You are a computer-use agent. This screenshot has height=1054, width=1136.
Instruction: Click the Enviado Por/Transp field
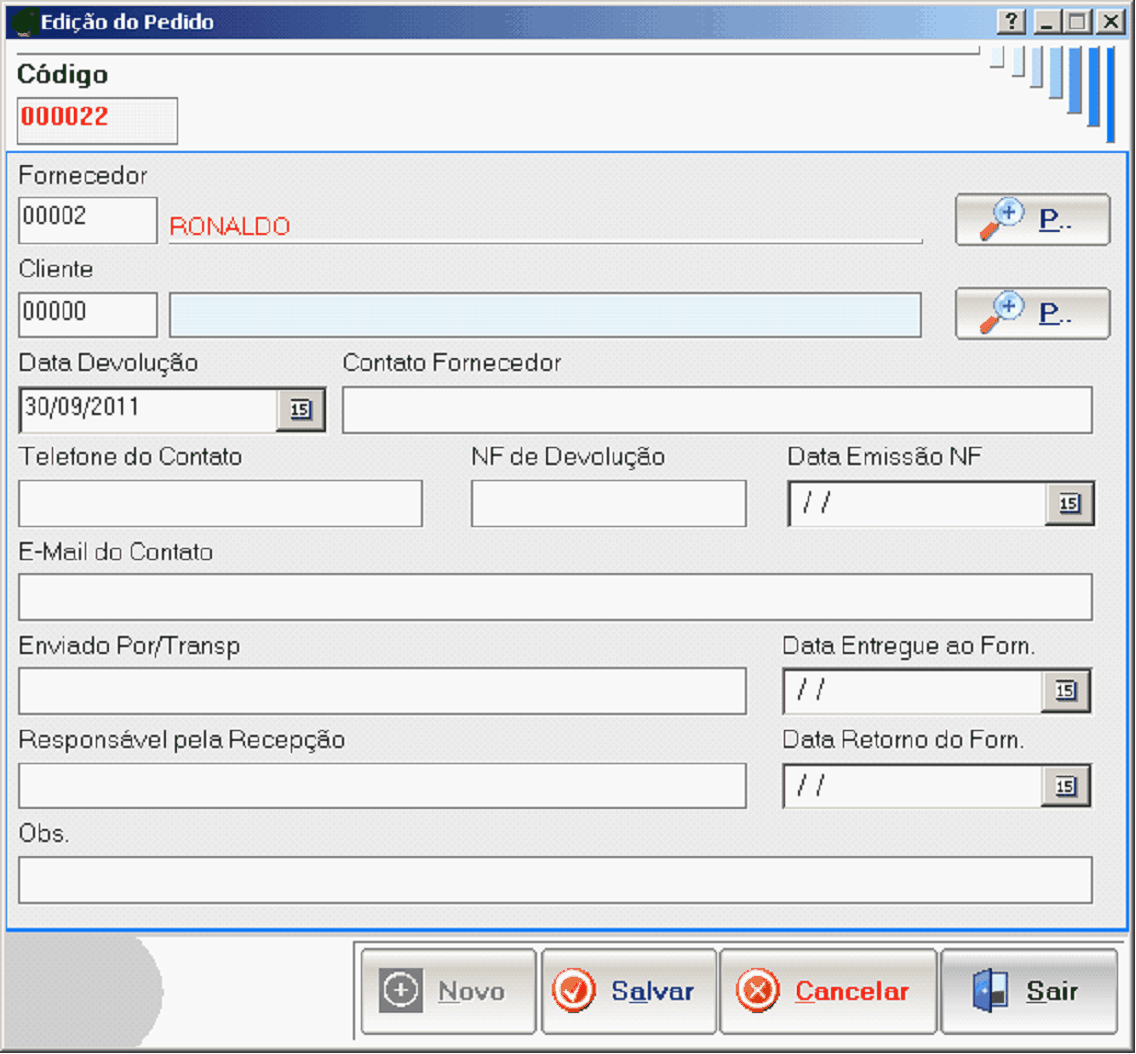382,691
